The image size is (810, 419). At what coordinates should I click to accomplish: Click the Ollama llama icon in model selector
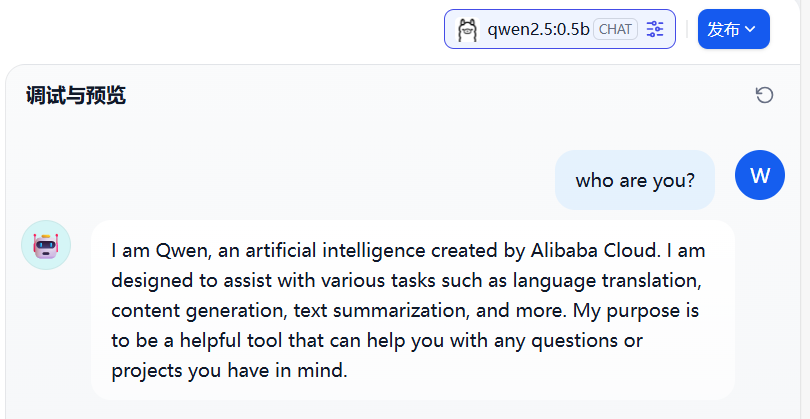pos(467,29)
